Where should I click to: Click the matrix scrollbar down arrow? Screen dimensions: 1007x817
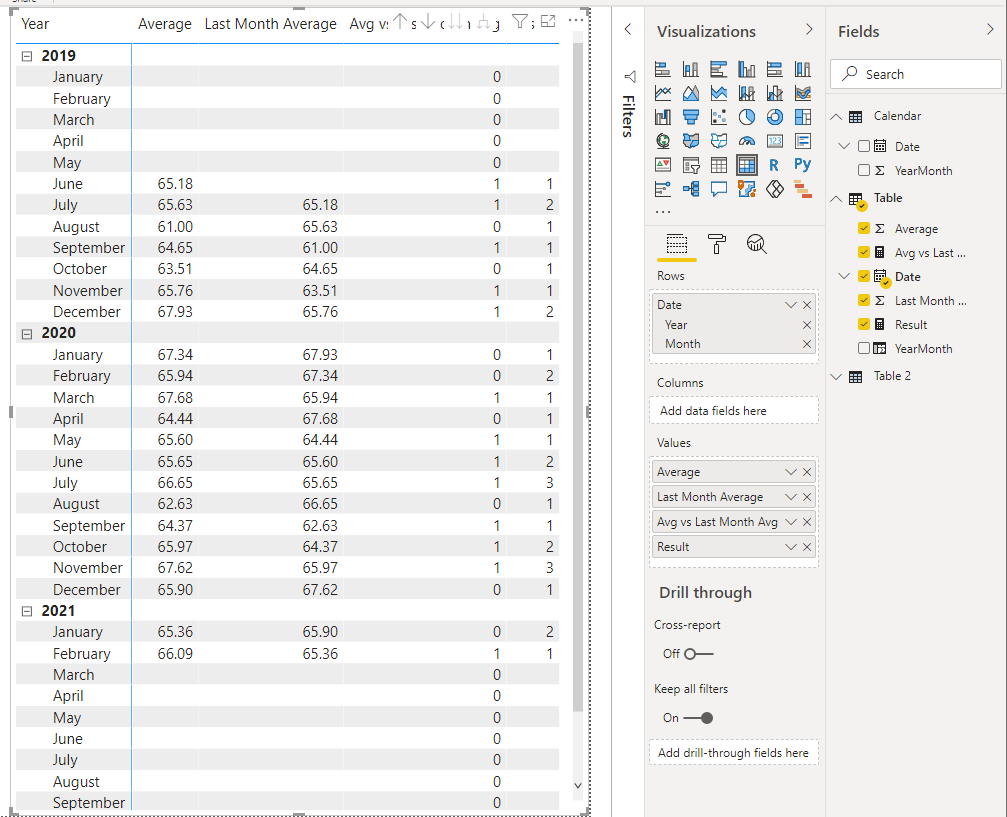click(x=577, y=785)
